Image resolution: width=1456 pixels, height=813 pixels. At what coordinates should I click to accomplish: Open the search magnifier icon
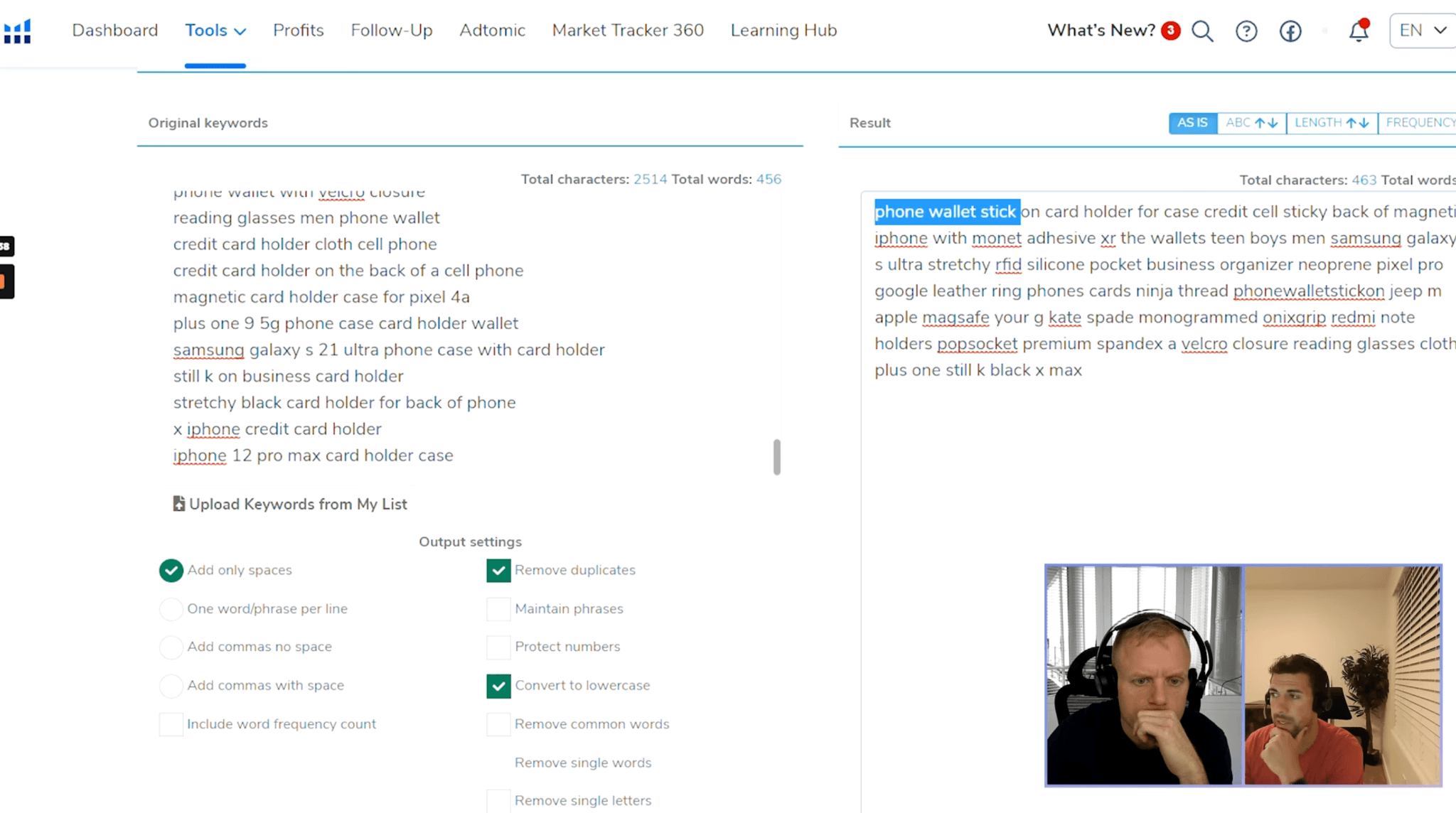tap(1202, 31)
